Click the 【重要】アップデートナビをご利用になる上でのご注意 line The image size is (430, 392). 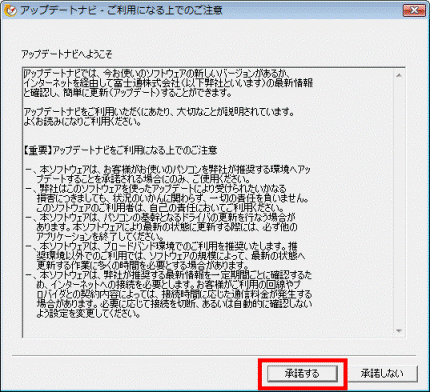120,150
